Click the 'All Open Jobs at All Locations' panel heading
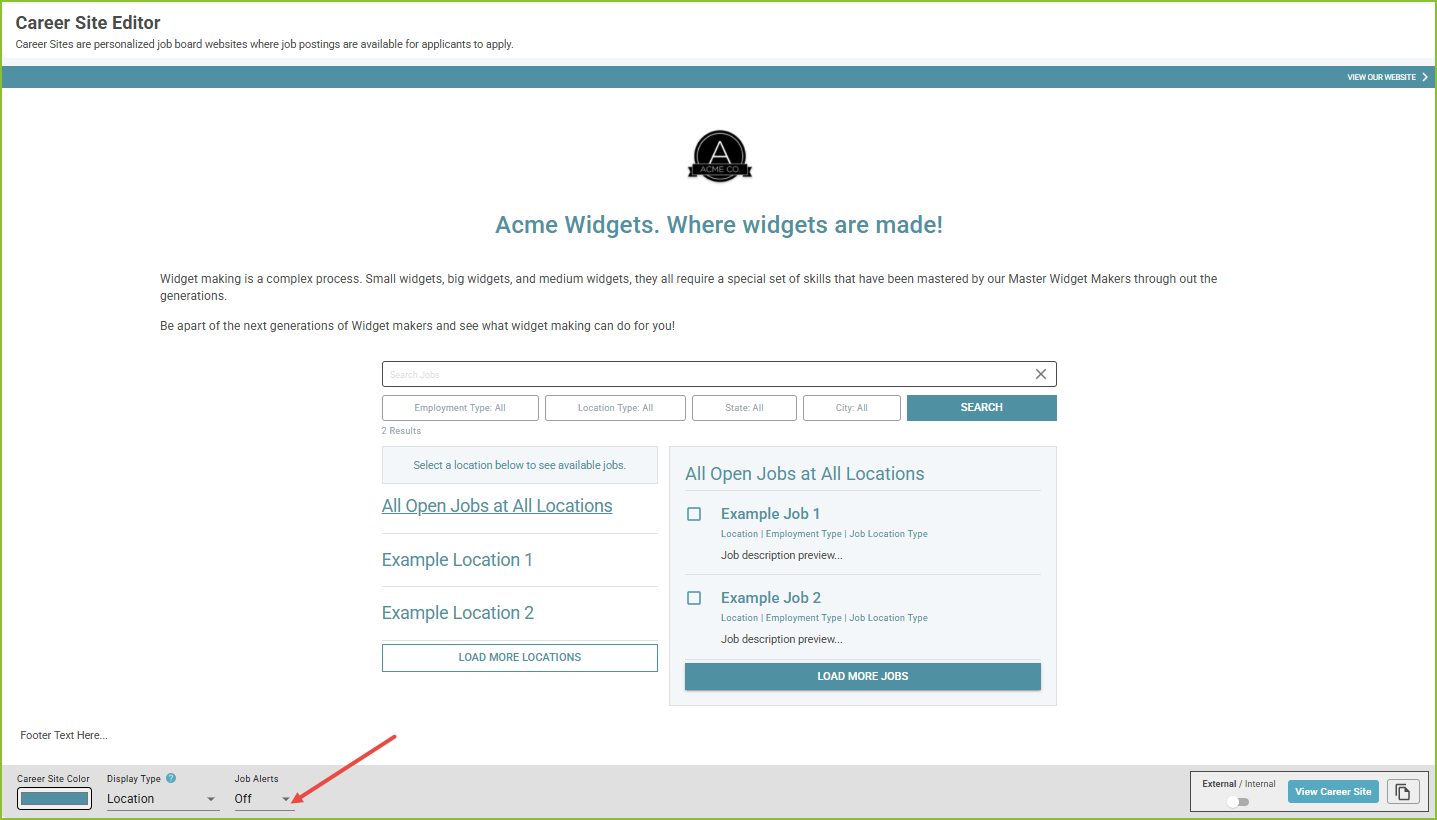This screenshot has width=1437, height=820. tap(805, 474)
